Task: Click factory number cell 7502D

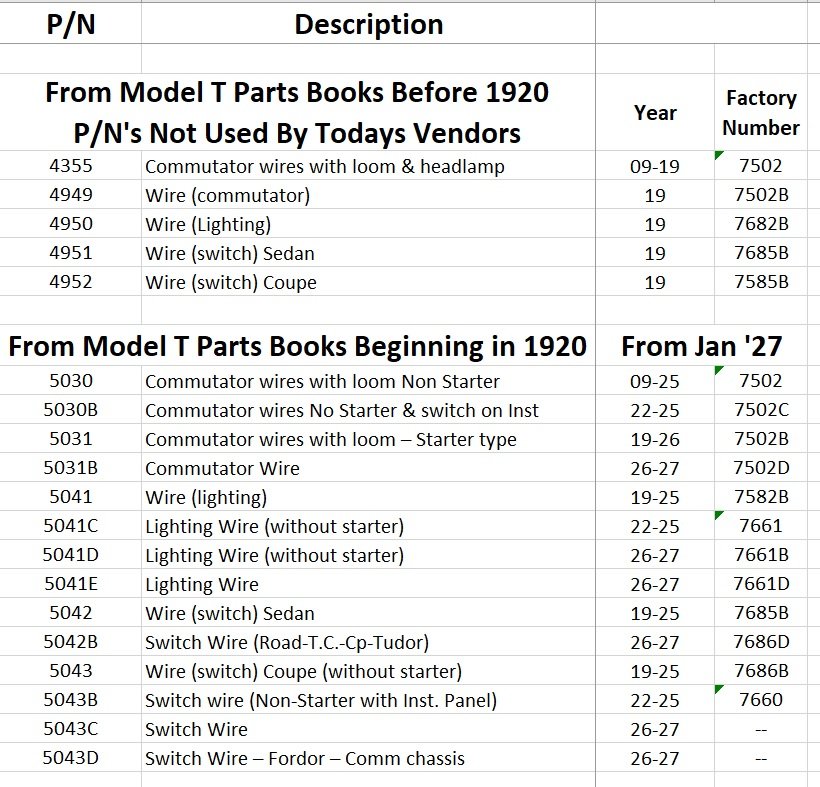Action: point(761,468)
